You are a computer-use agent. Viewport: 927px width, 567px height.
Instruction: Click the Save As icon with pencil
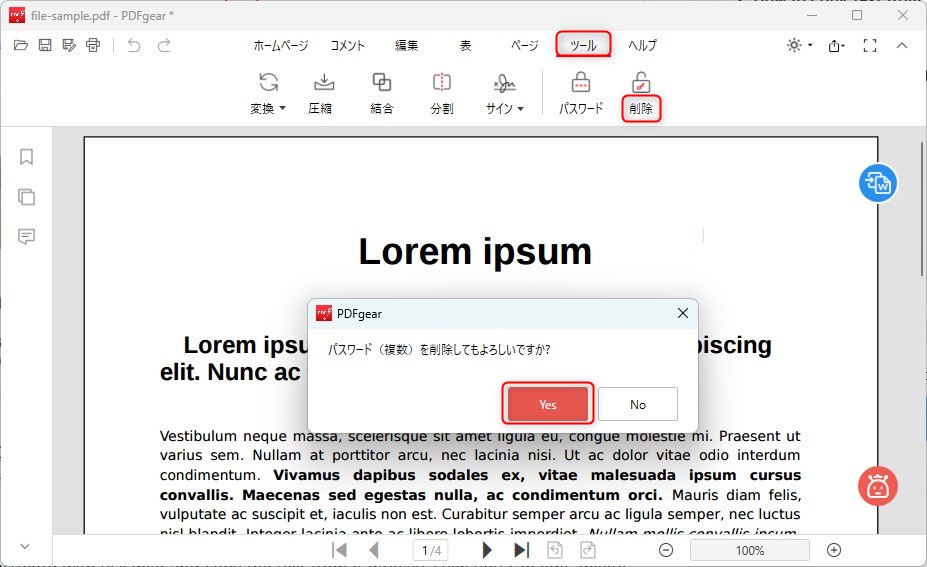[x=69, y=45]
